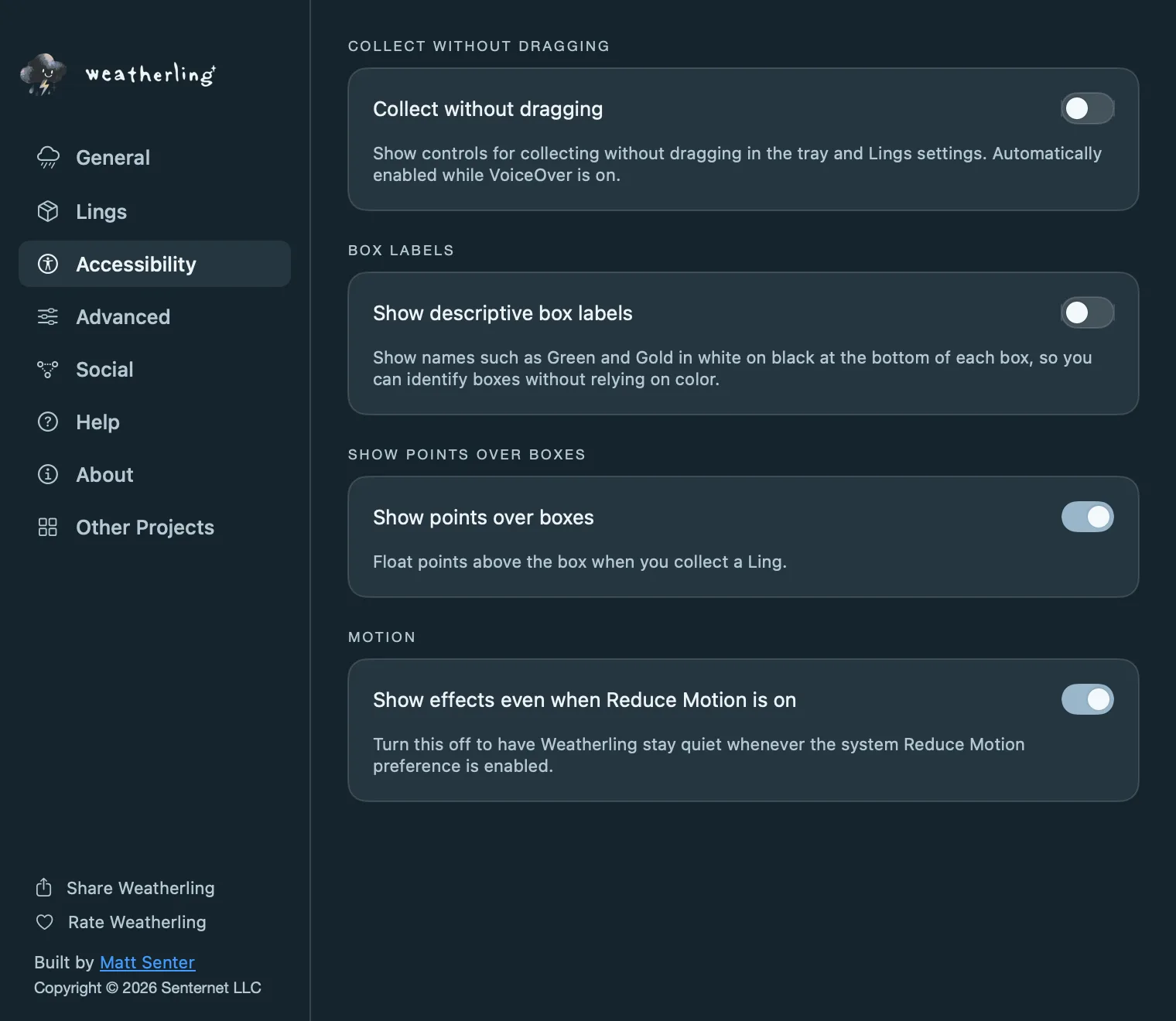Click the cube icon beside Lings
The image size is (1176, 1021).
[48, 211]
